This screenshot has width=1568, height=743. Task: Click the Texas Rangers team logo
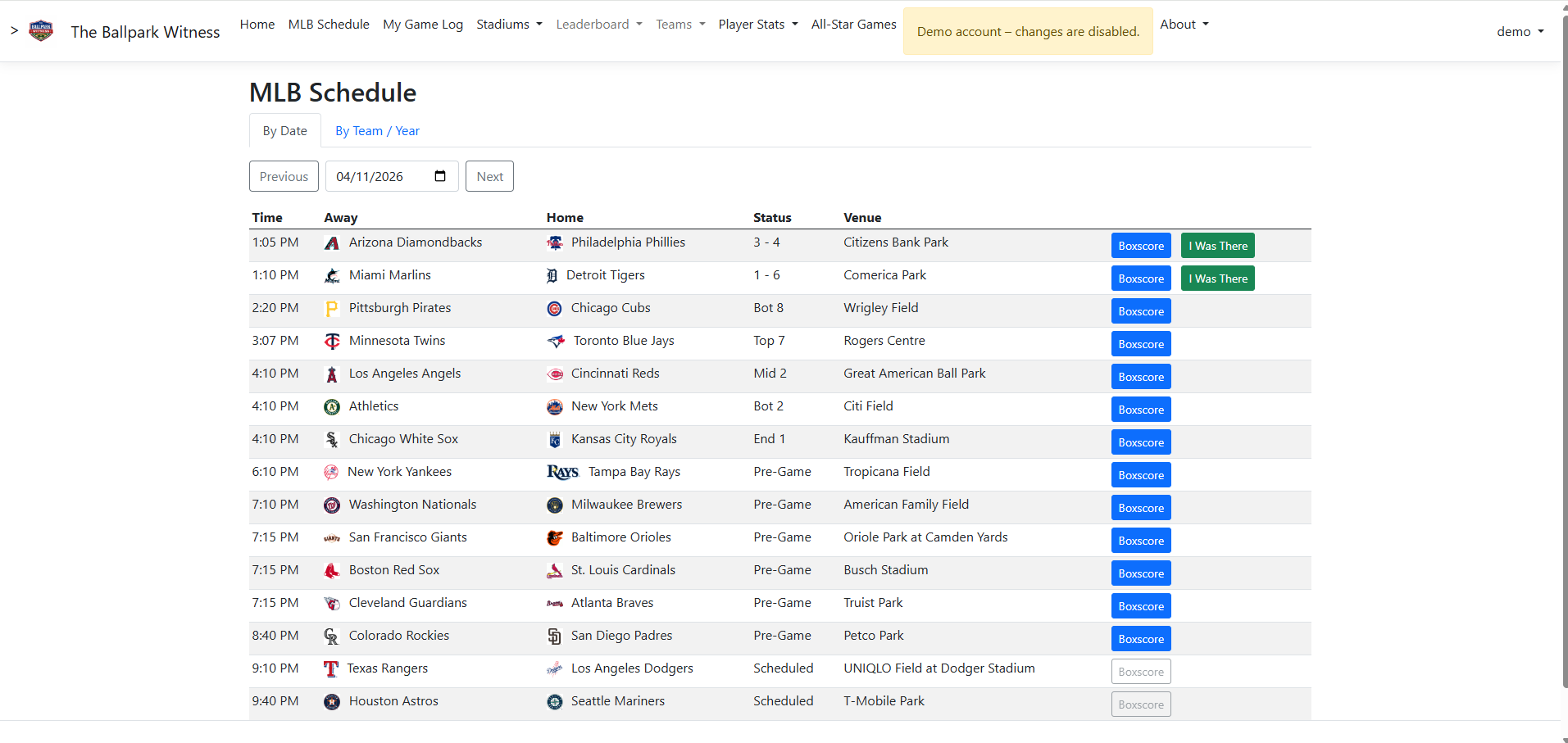pos(331,669)
